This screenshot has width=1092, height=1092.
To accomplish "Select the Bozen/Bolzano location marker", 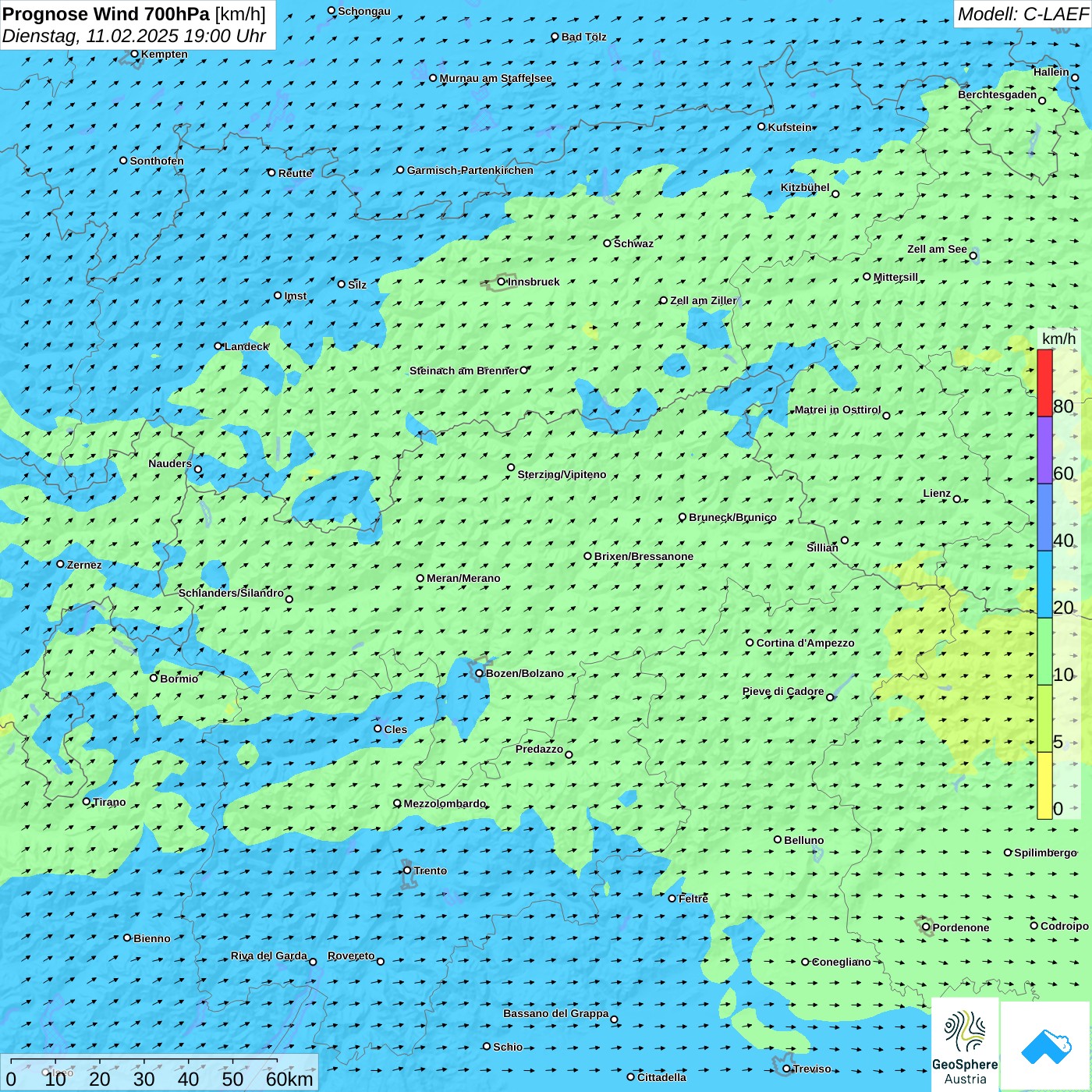I will pyautogui.click(x=479, y=673).
